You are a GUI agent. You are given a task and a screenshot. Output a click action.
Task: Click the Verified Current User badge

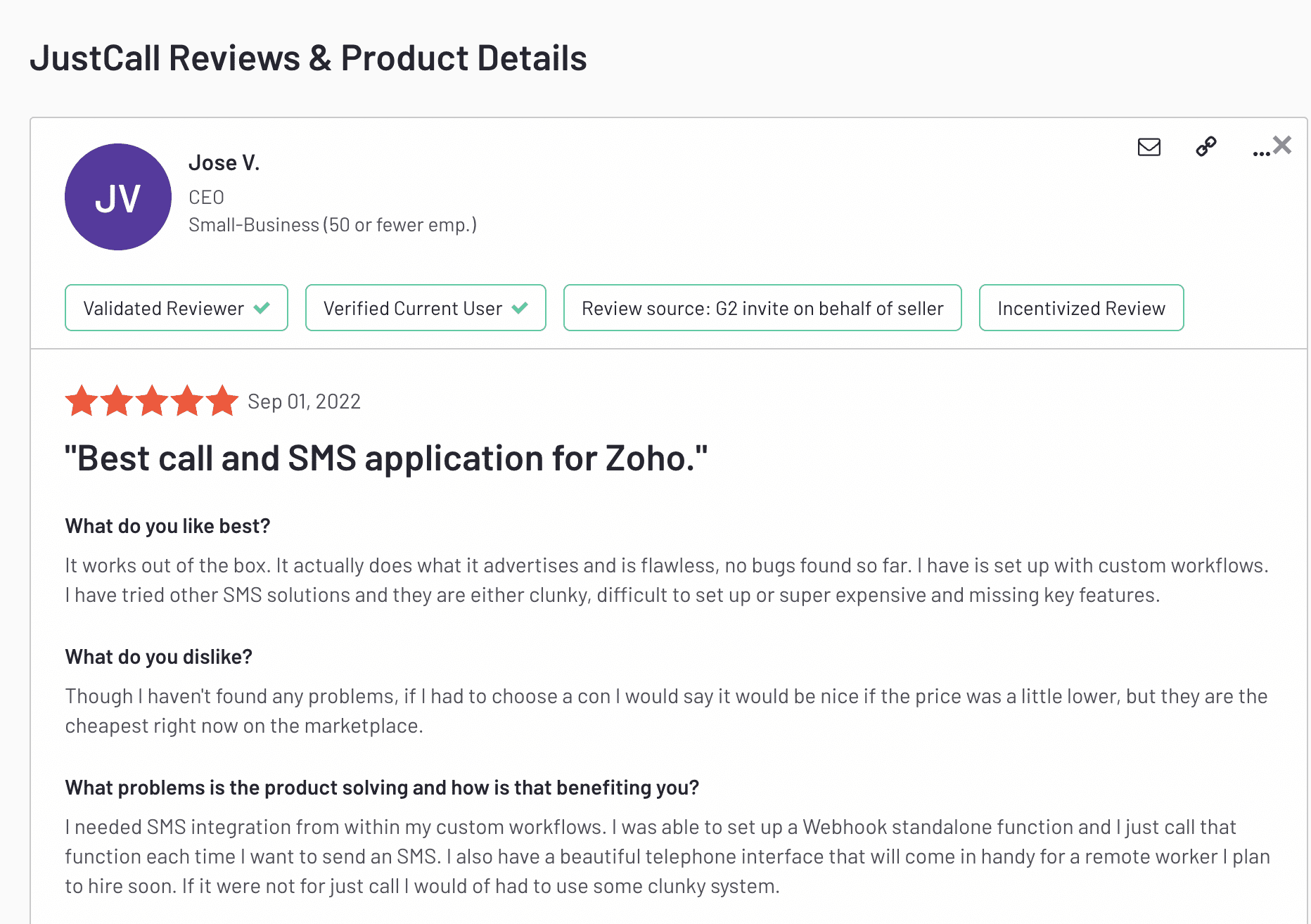point(426,308)
